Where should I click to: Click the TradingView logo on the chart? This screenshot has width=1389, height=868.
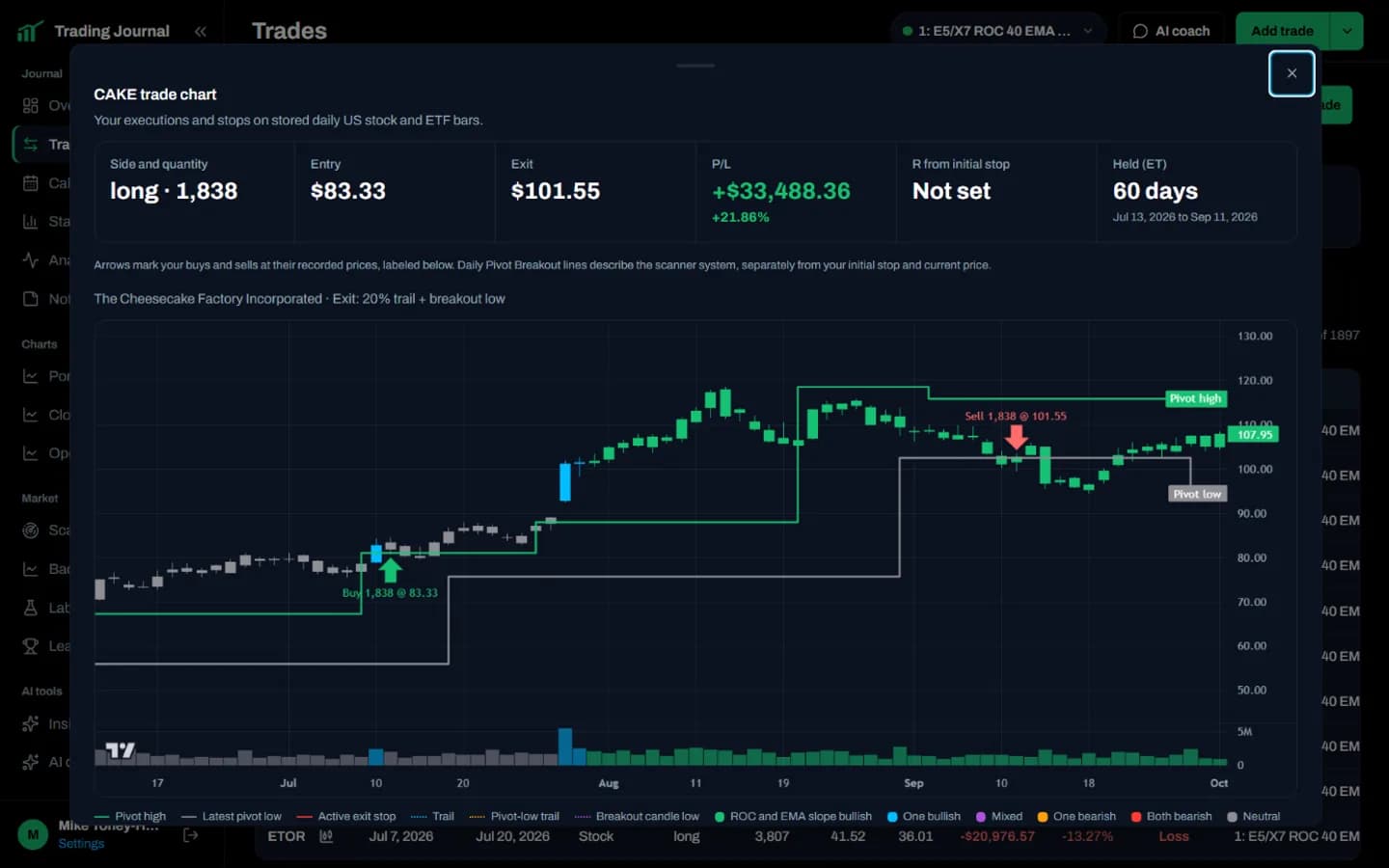[120, 750]
